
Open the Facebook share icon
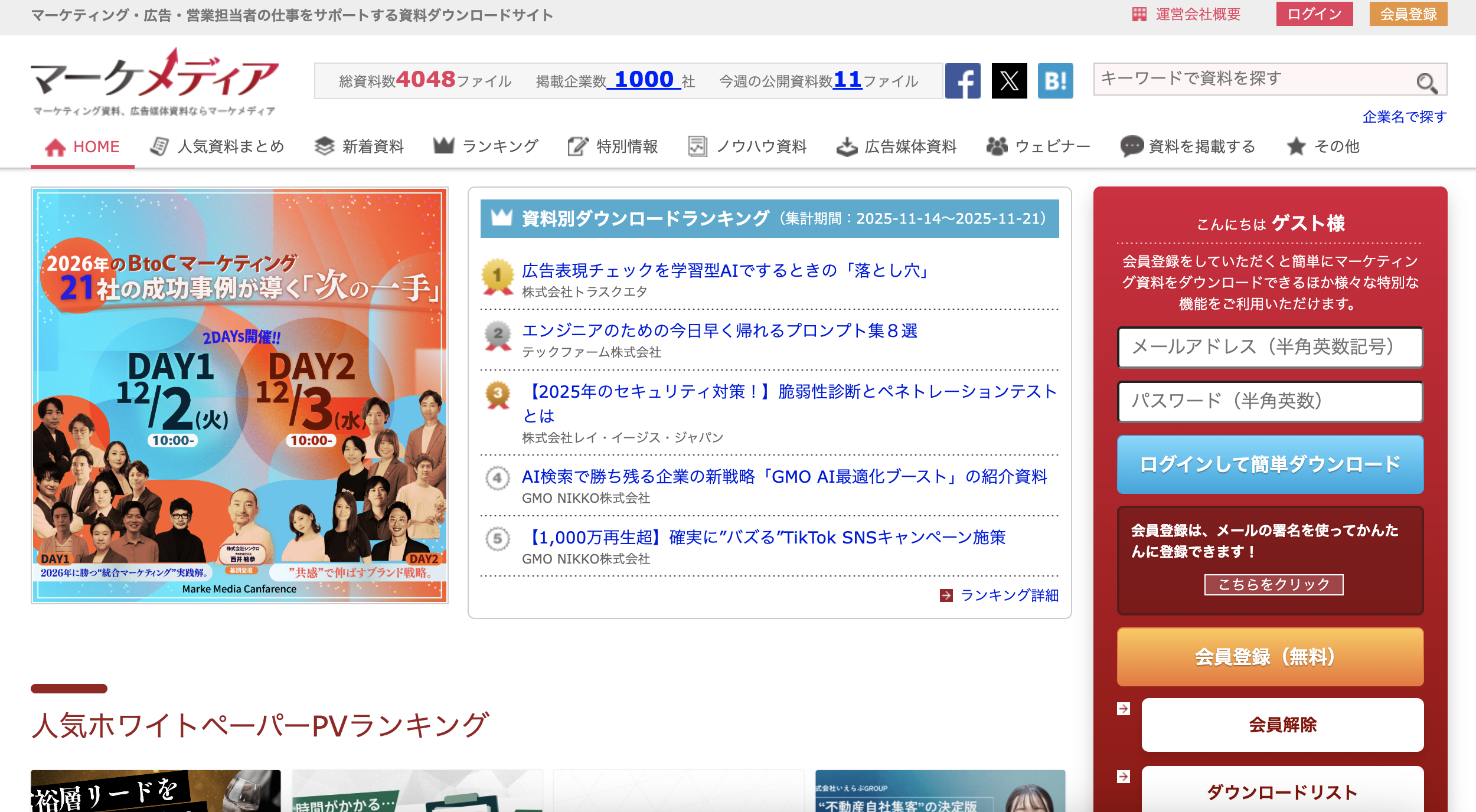click(x=962, y=81)
